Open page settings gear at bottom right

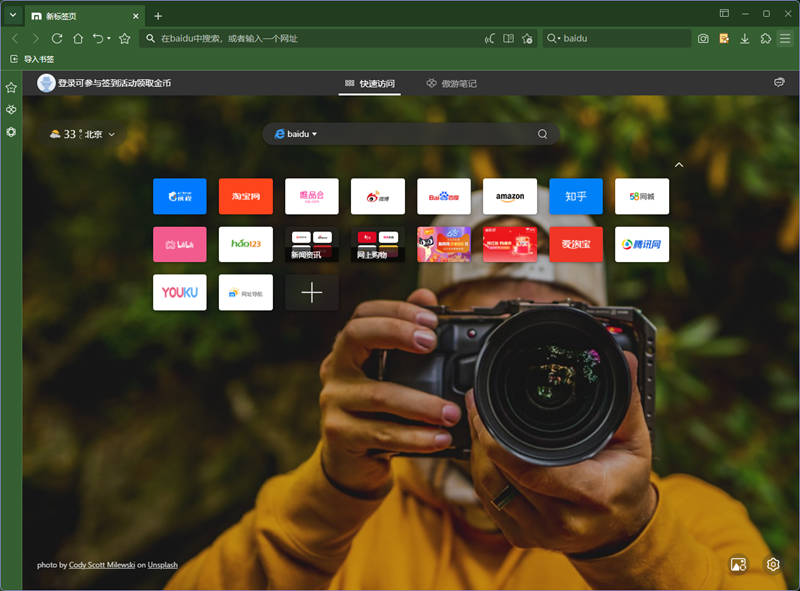pos(773,565)
